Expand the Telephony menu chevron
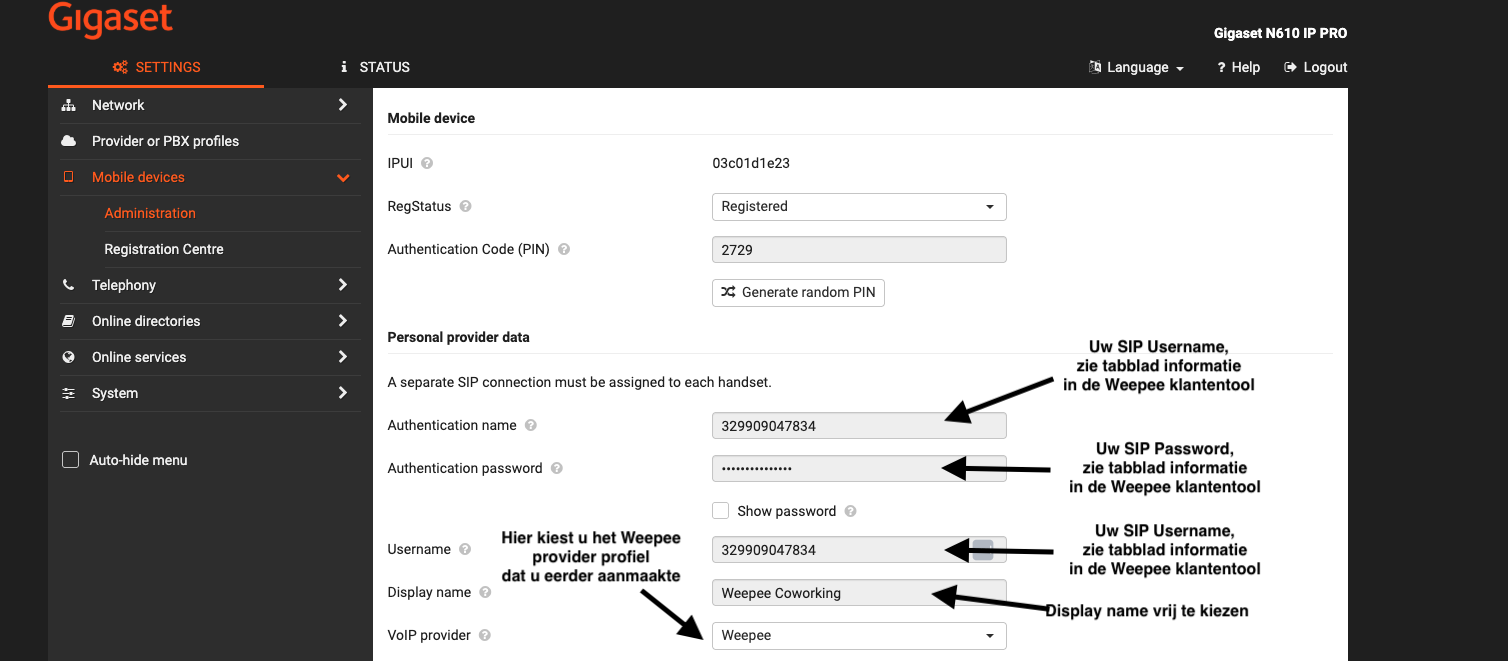1508x661 pixels. 343,285
